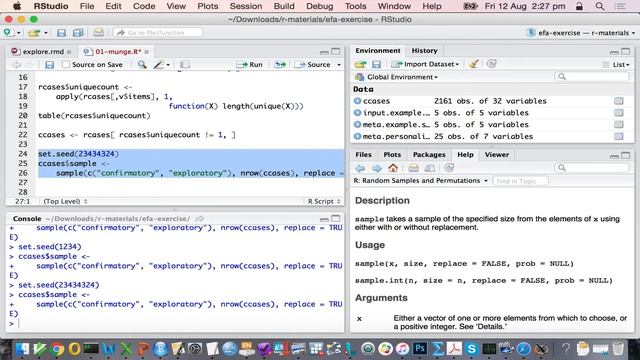Image resolution: width=640 pixels, height=360 pixels.
Task: Open R Script file type selector
Action: coord(324,201)
